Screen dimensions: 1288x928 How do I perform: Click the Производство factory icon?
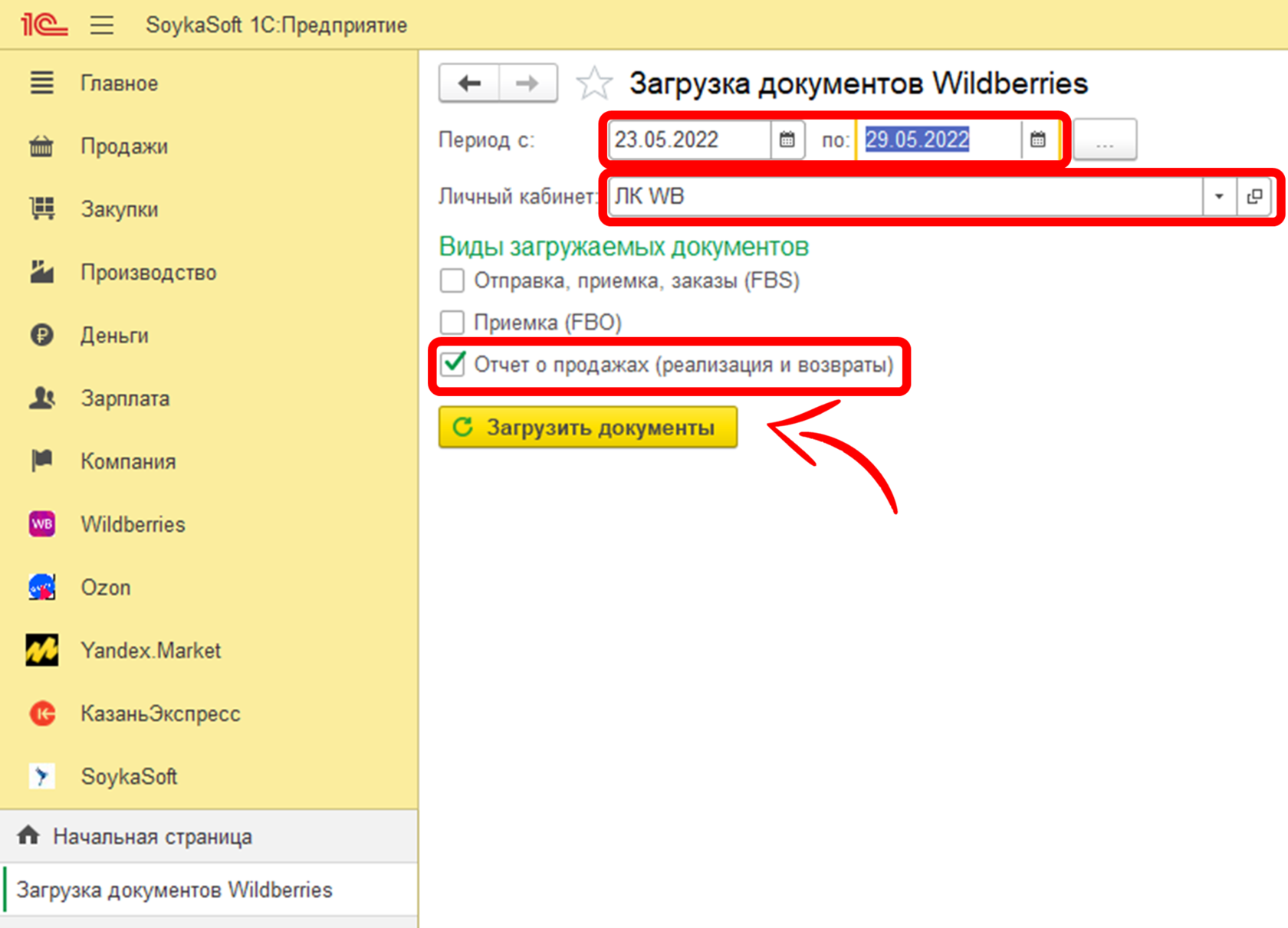pos(42,272)
